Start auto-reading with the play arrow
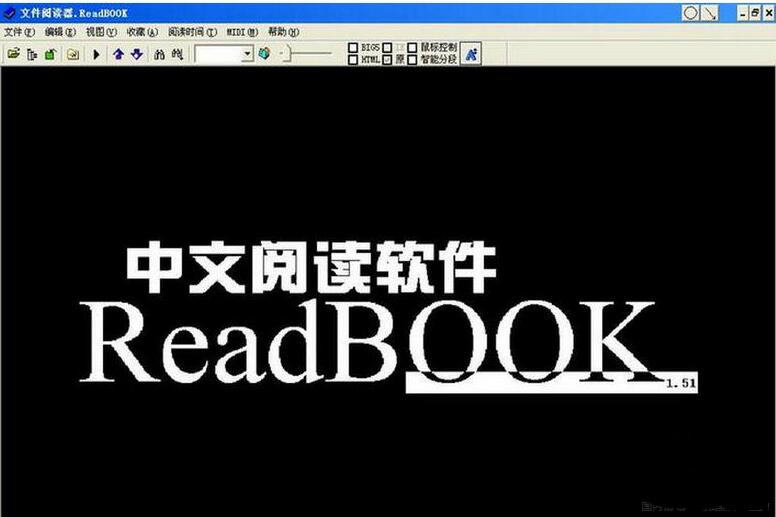The height and width of the screenshot is (517, 776). tap(97, 54)
